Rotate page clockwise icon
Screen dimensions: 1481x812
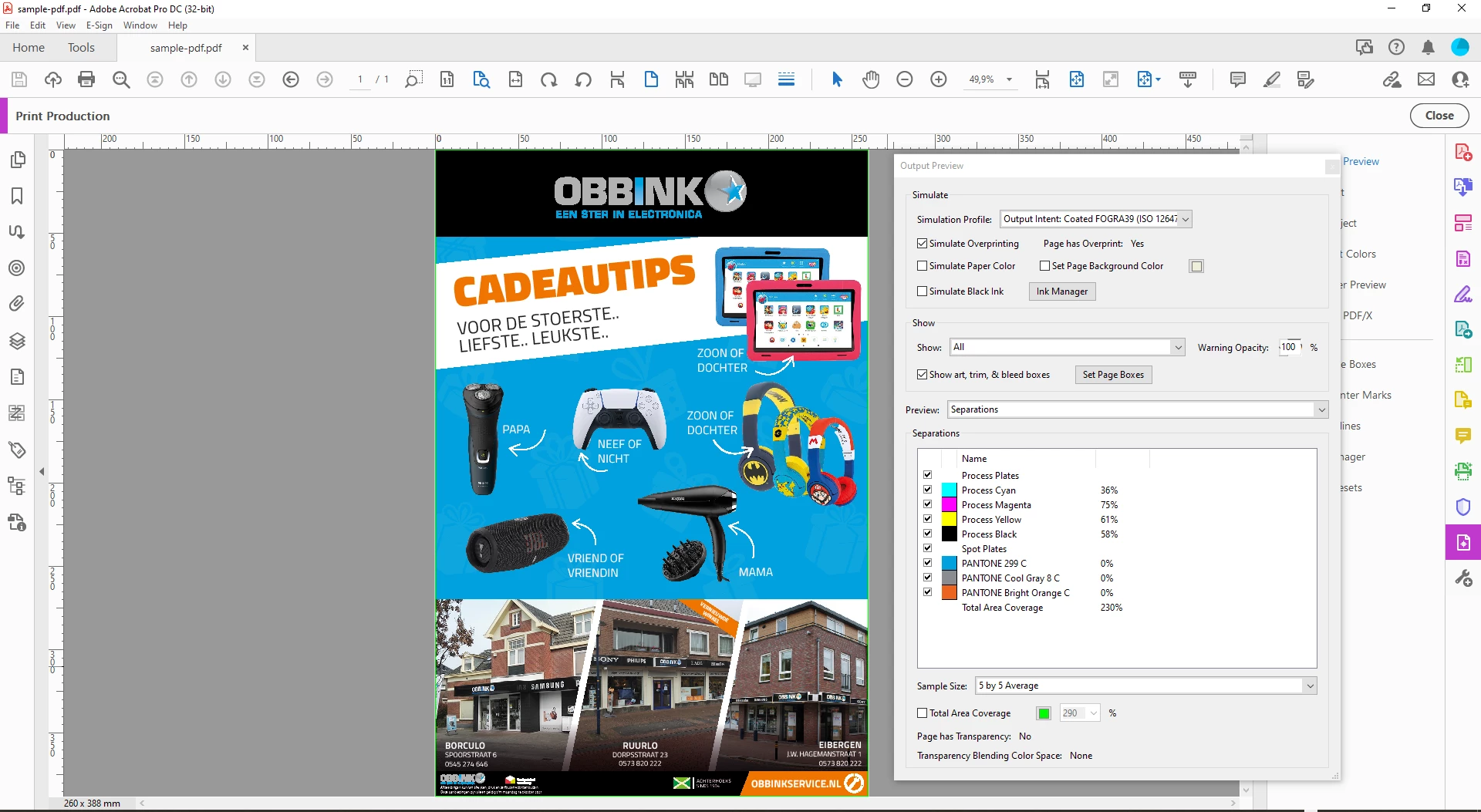point(549,79)
